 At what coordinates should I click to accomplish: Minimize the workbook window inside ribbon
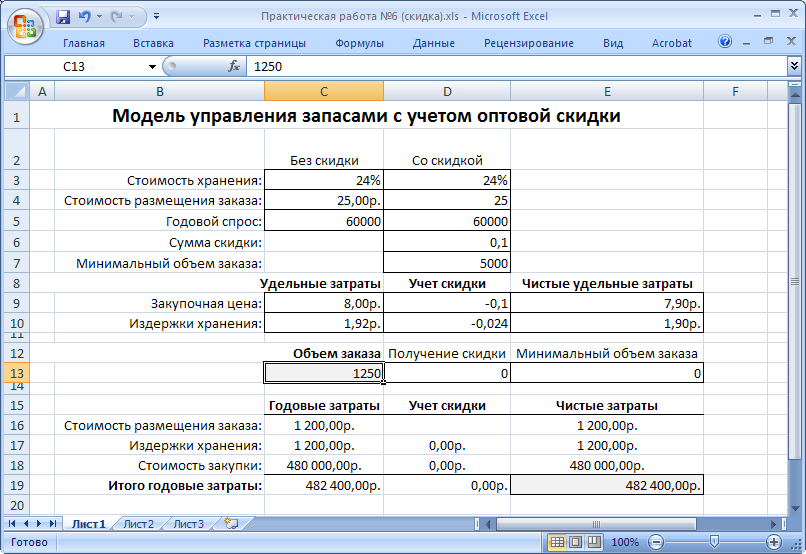pyautogui.click(x=746, y=43)
